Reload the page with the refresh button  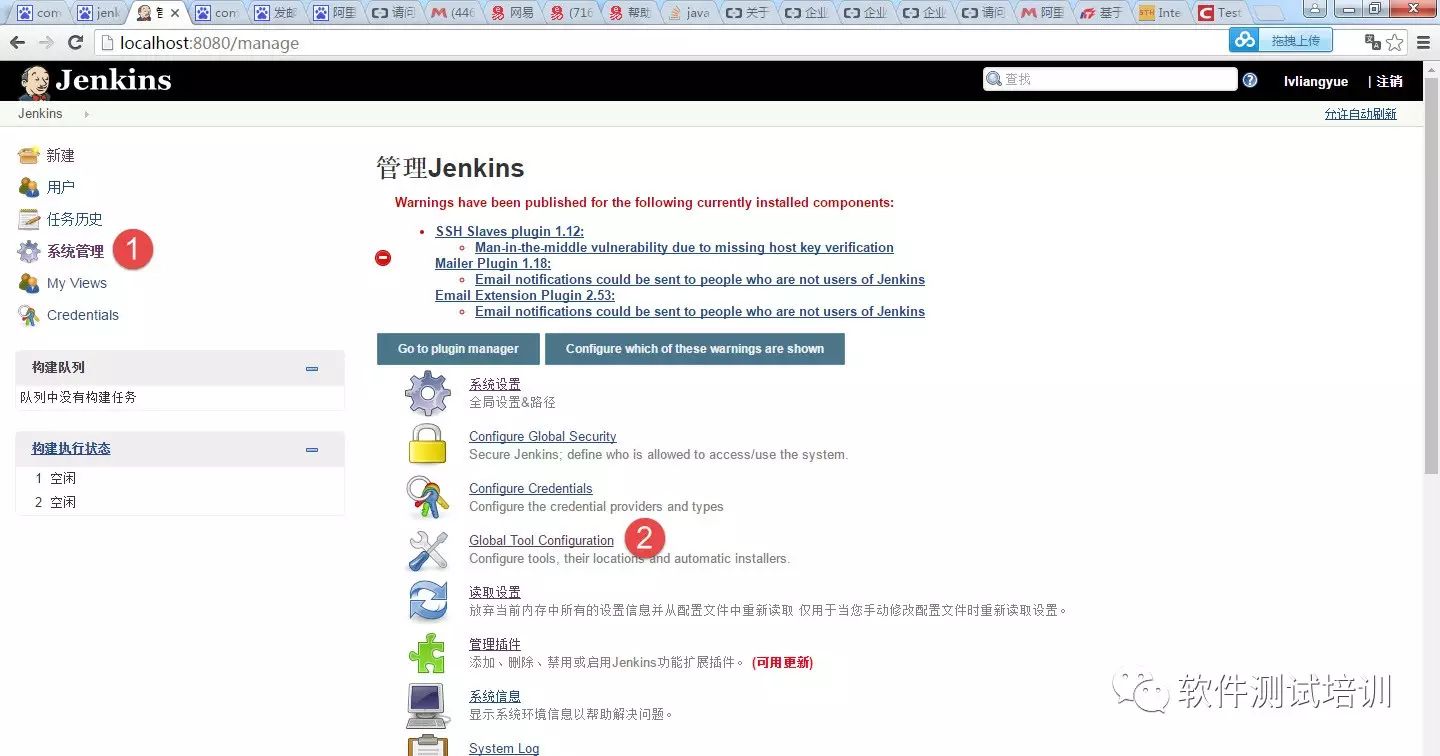coord(75,43)
